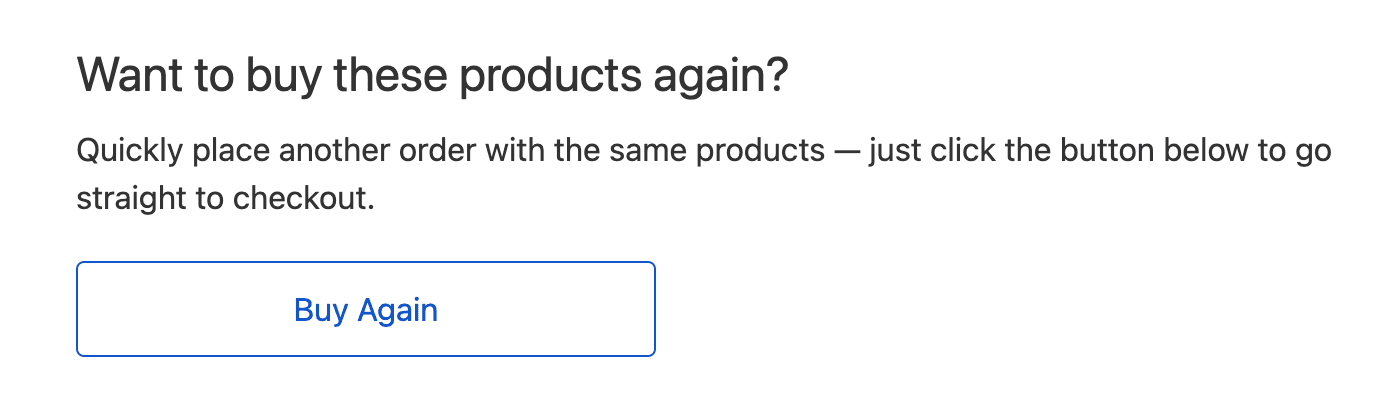
Task: Click the word 'just' in the description
Action: [895, 154]
